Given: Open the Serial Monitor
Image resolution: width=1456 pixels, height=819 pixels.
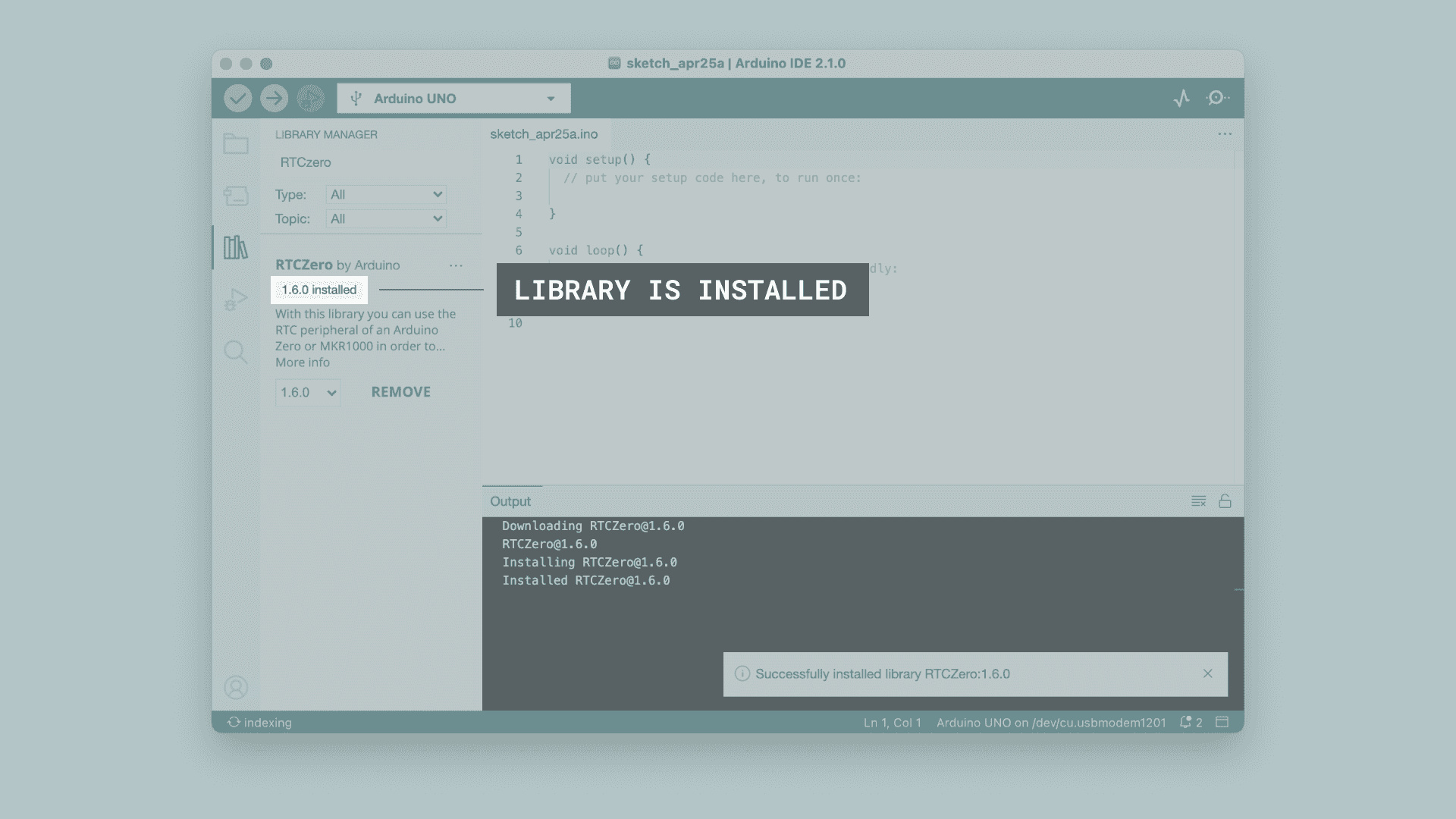Looking at the screenshot, I should pyautogui.click(x=1217, y=98).
